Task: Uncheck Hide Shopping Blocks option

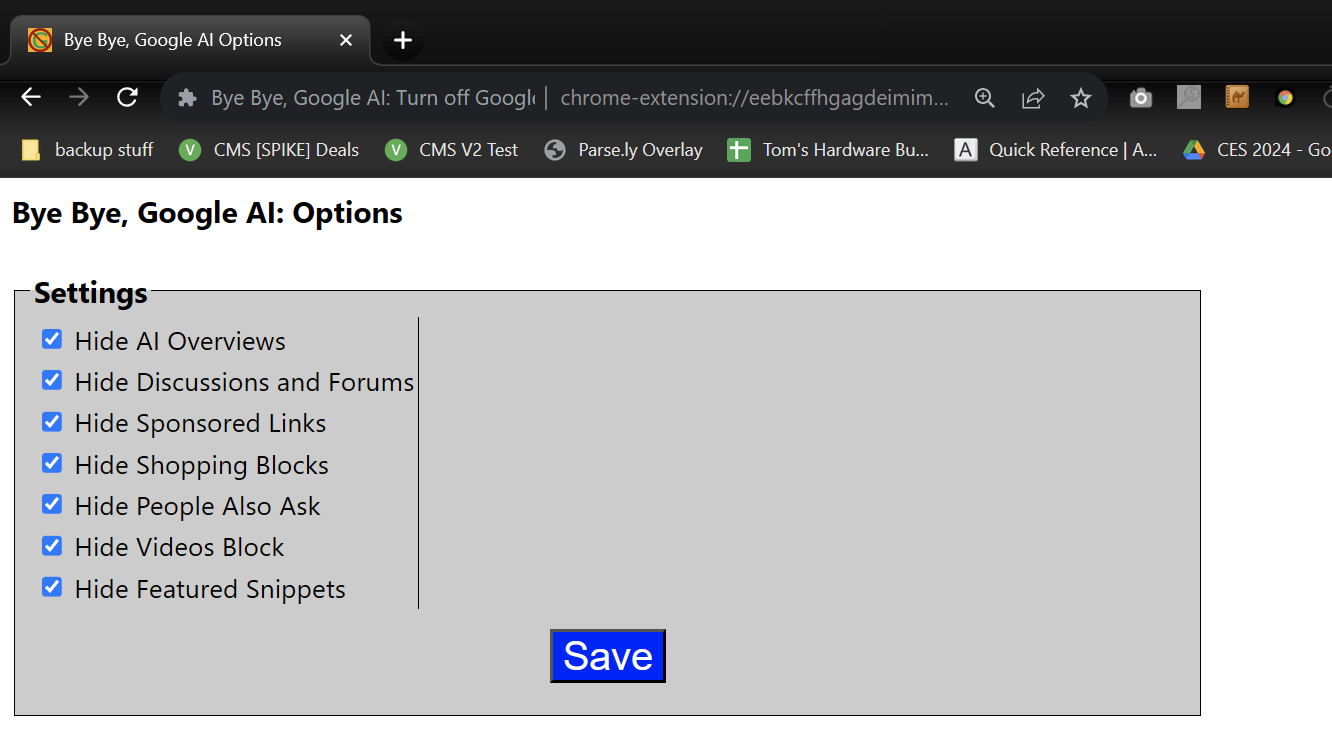Action: pyautogui.click(x=52, y=463)
